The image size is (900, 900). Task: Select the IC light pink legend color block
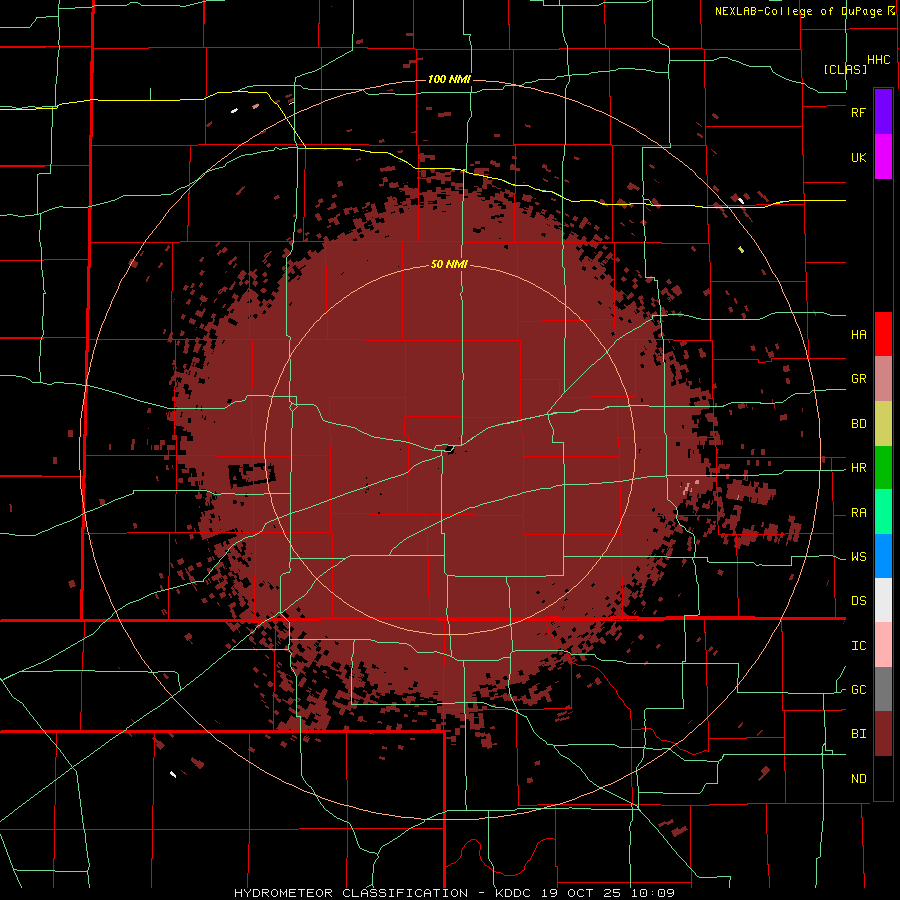pos(883,645)
